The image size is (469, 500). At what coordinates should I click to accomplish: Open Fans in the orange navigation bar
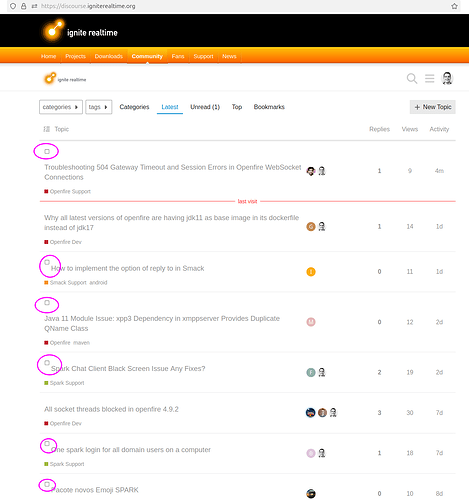pos(178,56)
